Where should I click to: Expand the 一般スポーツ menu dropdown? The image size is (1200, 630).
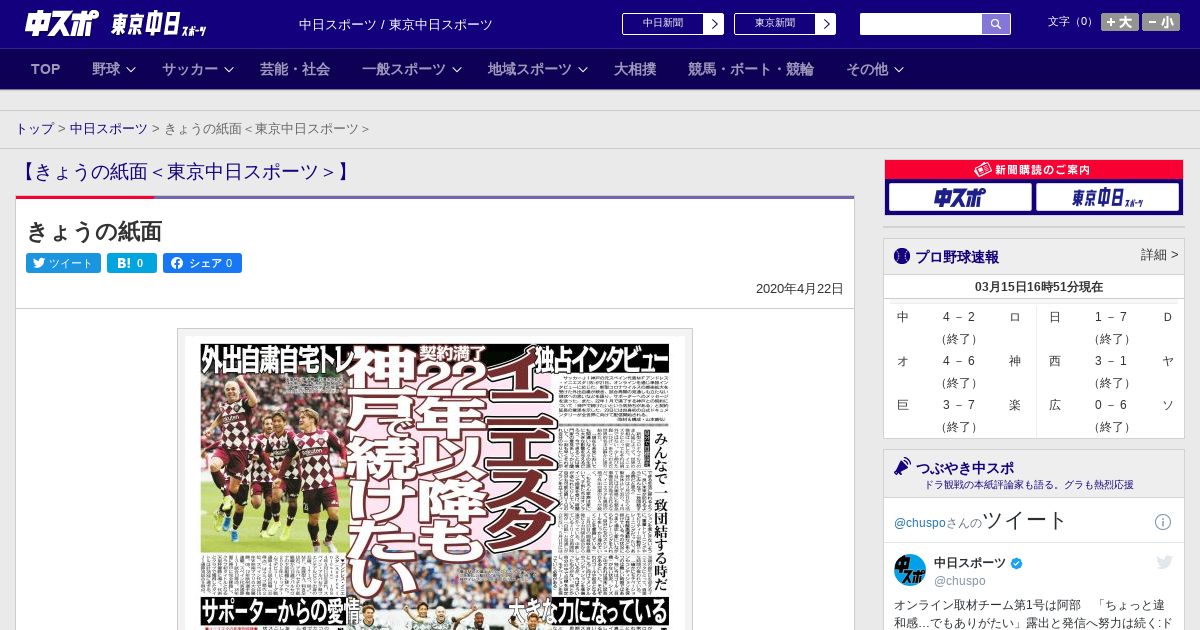tap(412, 69)
